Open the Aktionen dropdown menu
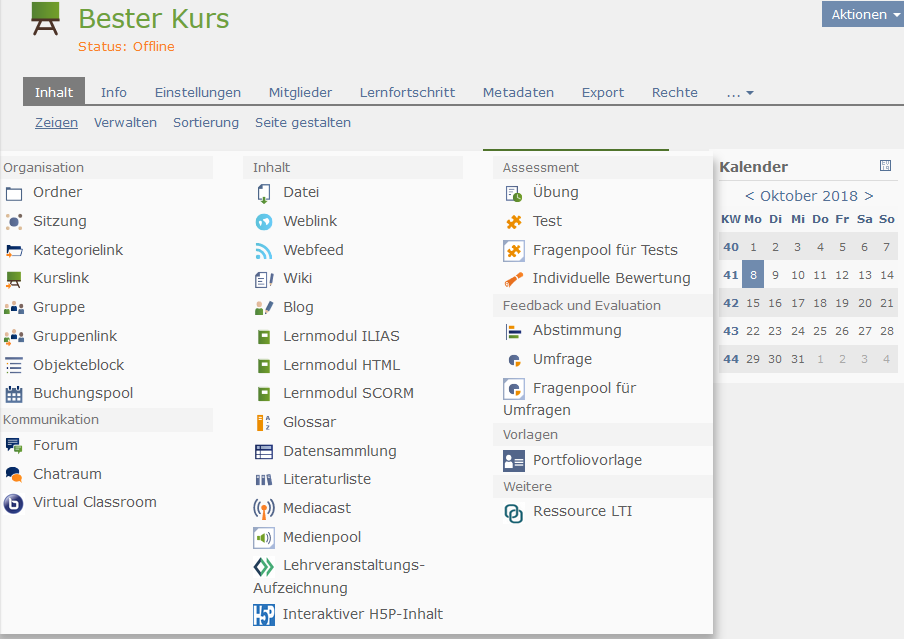Viewport: 904px width, 639px height. (x=862, y=14)
